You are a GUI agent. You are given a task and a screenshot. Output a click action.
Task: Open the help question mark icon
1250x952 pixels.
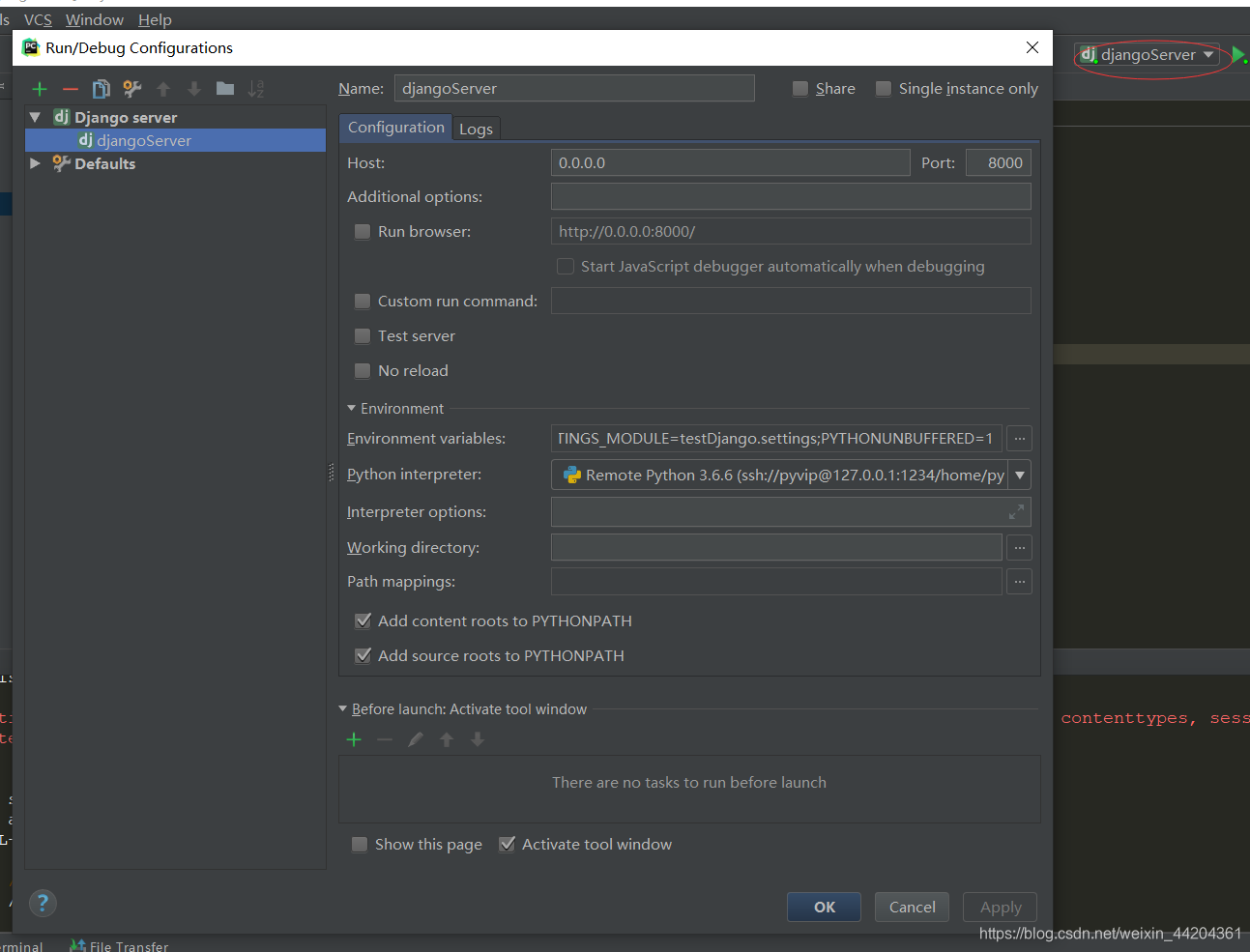pyautogui.click(x=43, y=903)
